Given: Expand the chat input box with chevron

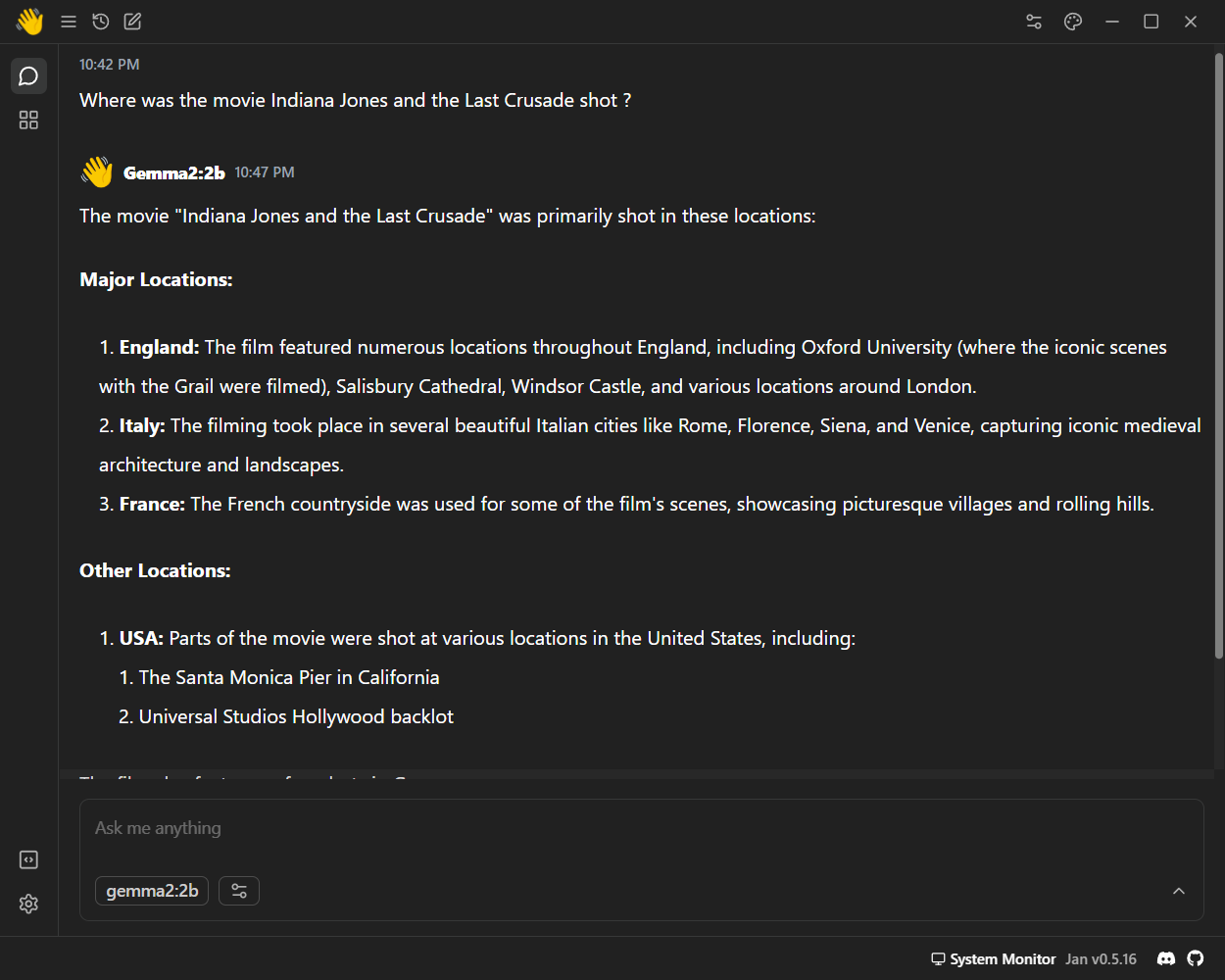Looking at the screenshot, I should [1179, 891].
